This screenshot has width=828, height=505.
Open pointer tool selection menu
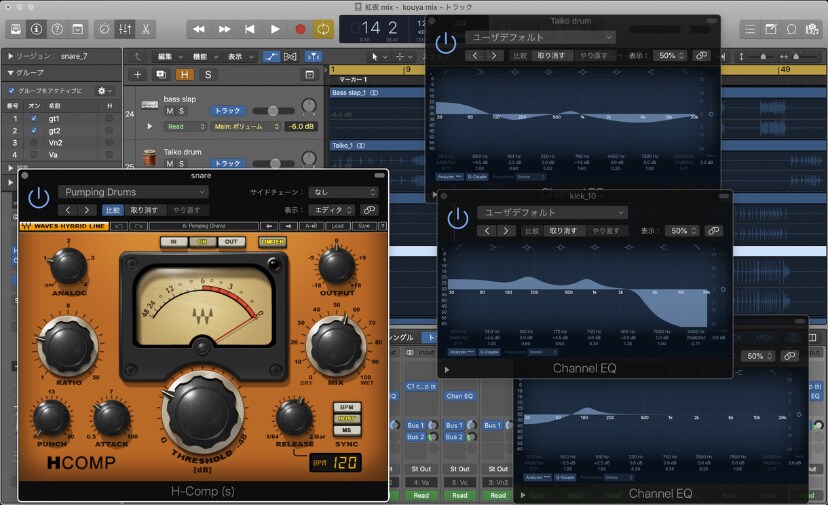[379, 57]
